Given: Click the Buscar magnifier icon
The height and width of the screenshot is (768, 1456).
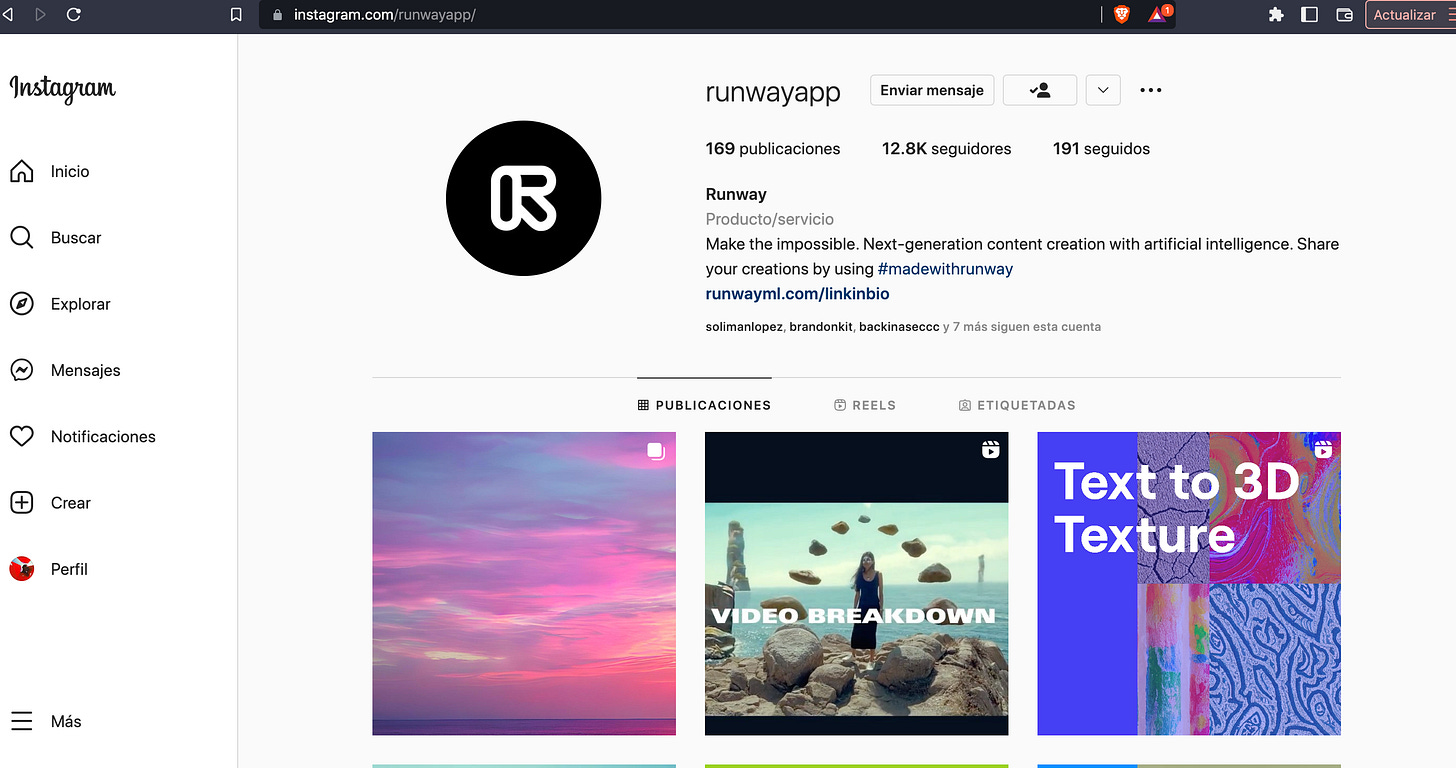Looking at the screenshot, I should pyautogui.click(x=21, y=238).
